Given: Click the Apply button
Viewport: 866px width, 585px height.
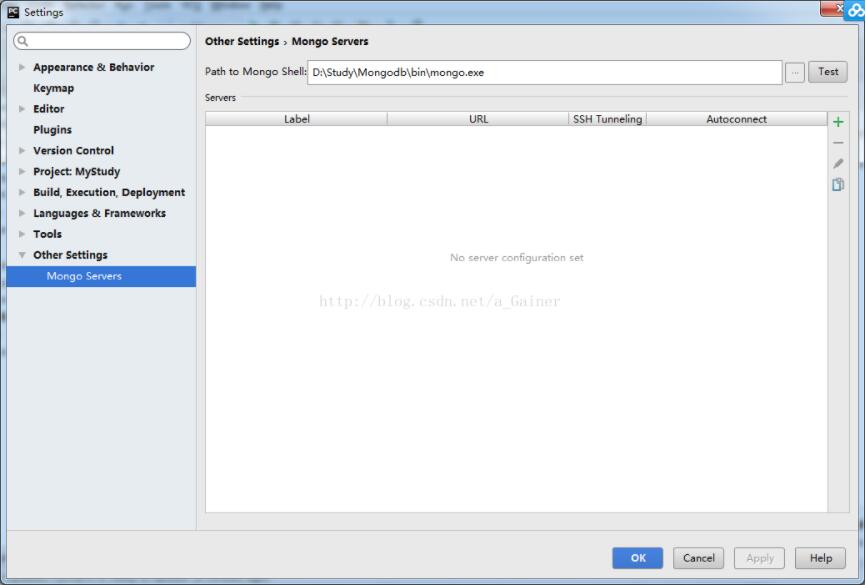Looking at the screenshot, I should tap(759, 558).
